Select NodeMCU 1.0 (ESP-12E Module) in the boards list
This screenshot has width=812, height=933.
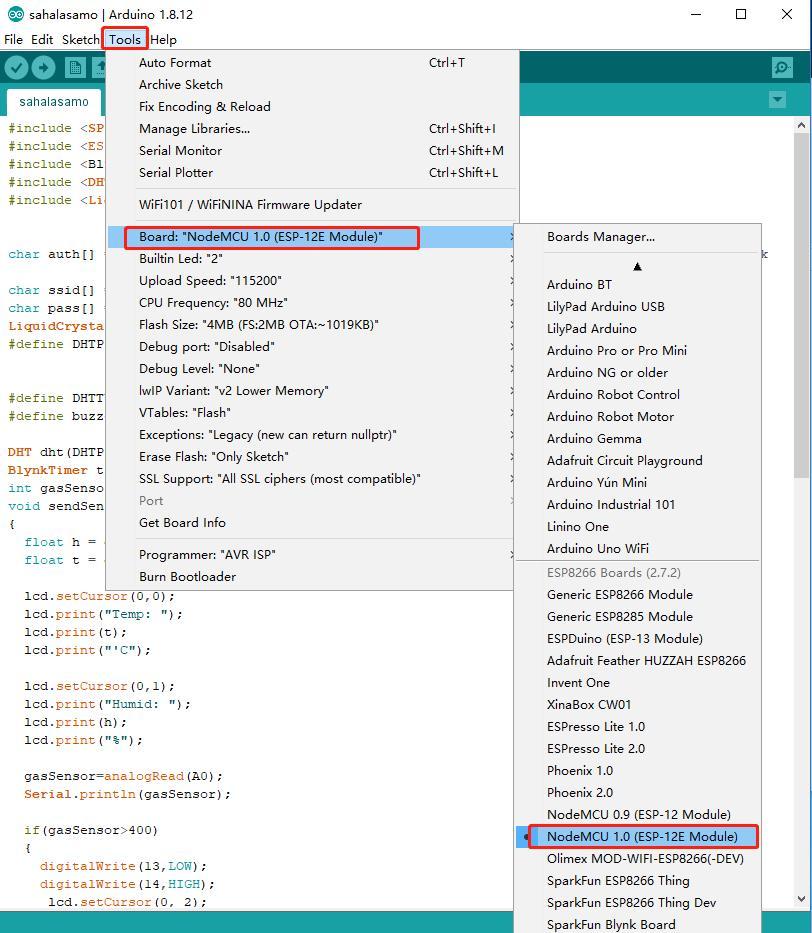(637, 837)
